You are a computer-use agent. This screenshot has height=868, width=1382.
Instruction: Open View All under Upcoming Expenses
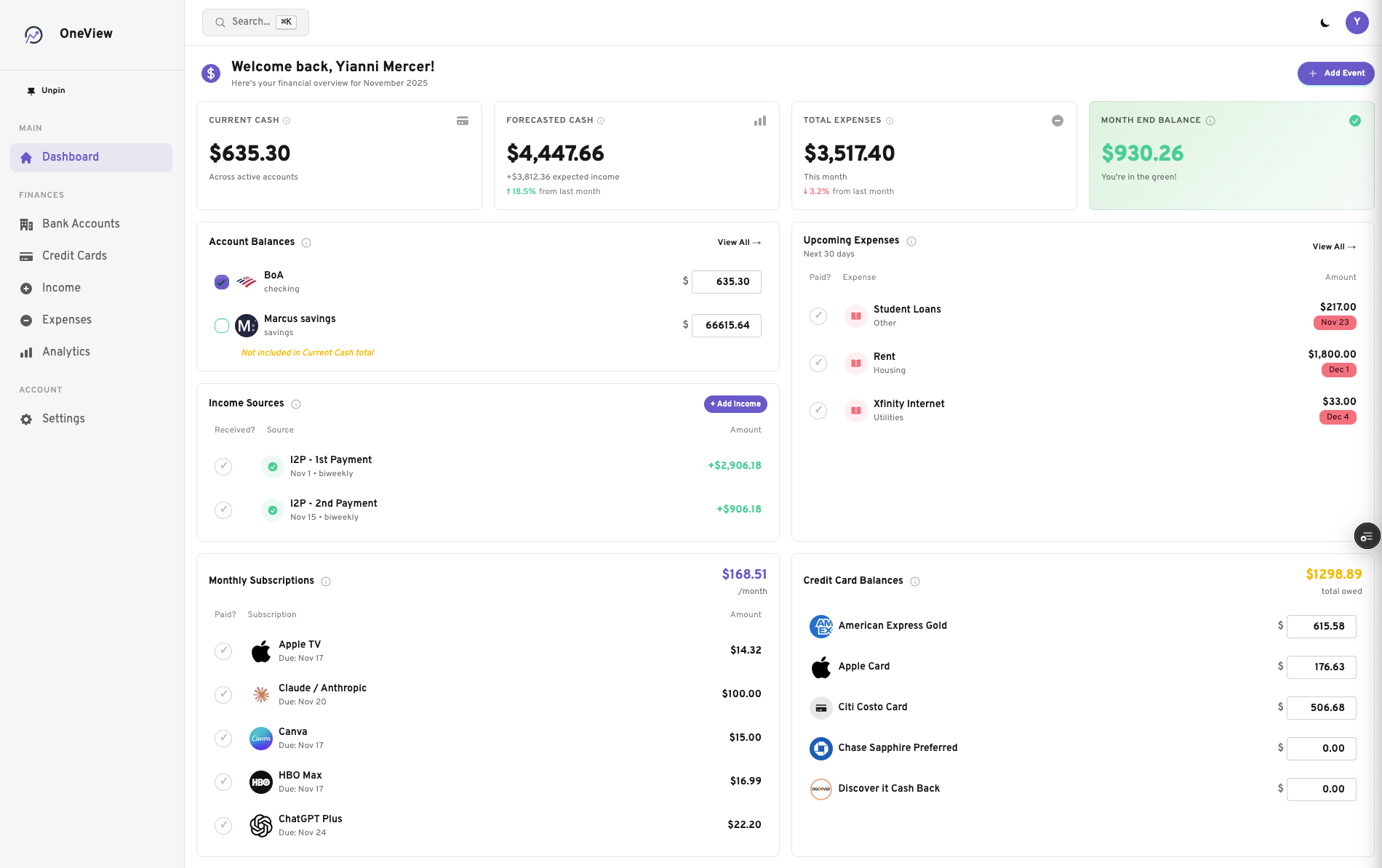[x=1333, y=246]
